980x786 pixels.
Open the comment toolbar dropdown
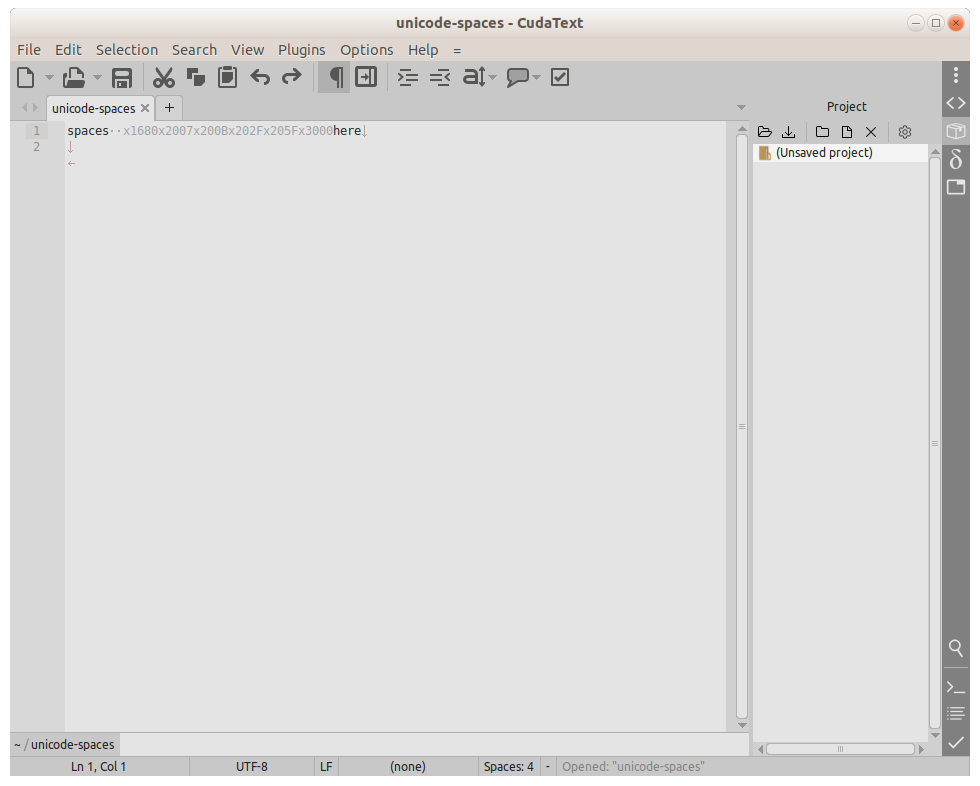(x=535, y=77)
